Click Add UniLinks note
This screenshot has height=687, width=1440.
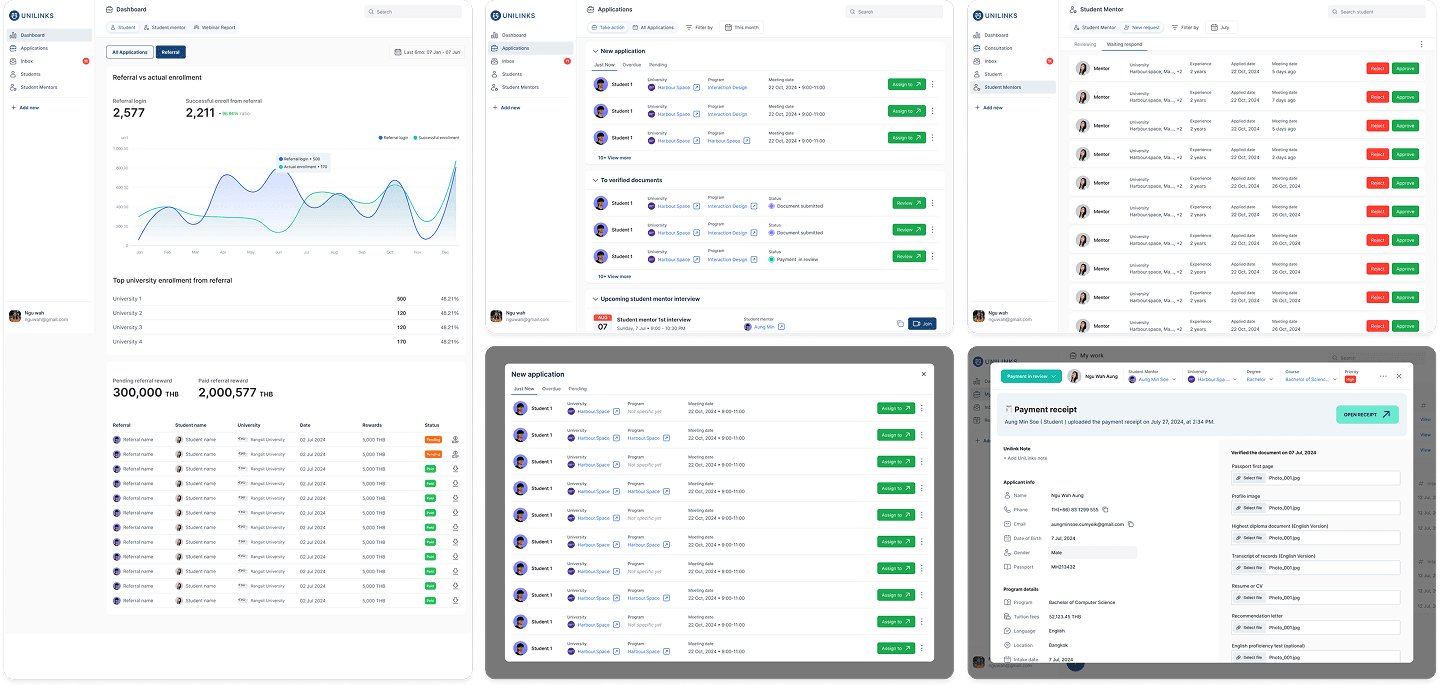coord(1025,457)
